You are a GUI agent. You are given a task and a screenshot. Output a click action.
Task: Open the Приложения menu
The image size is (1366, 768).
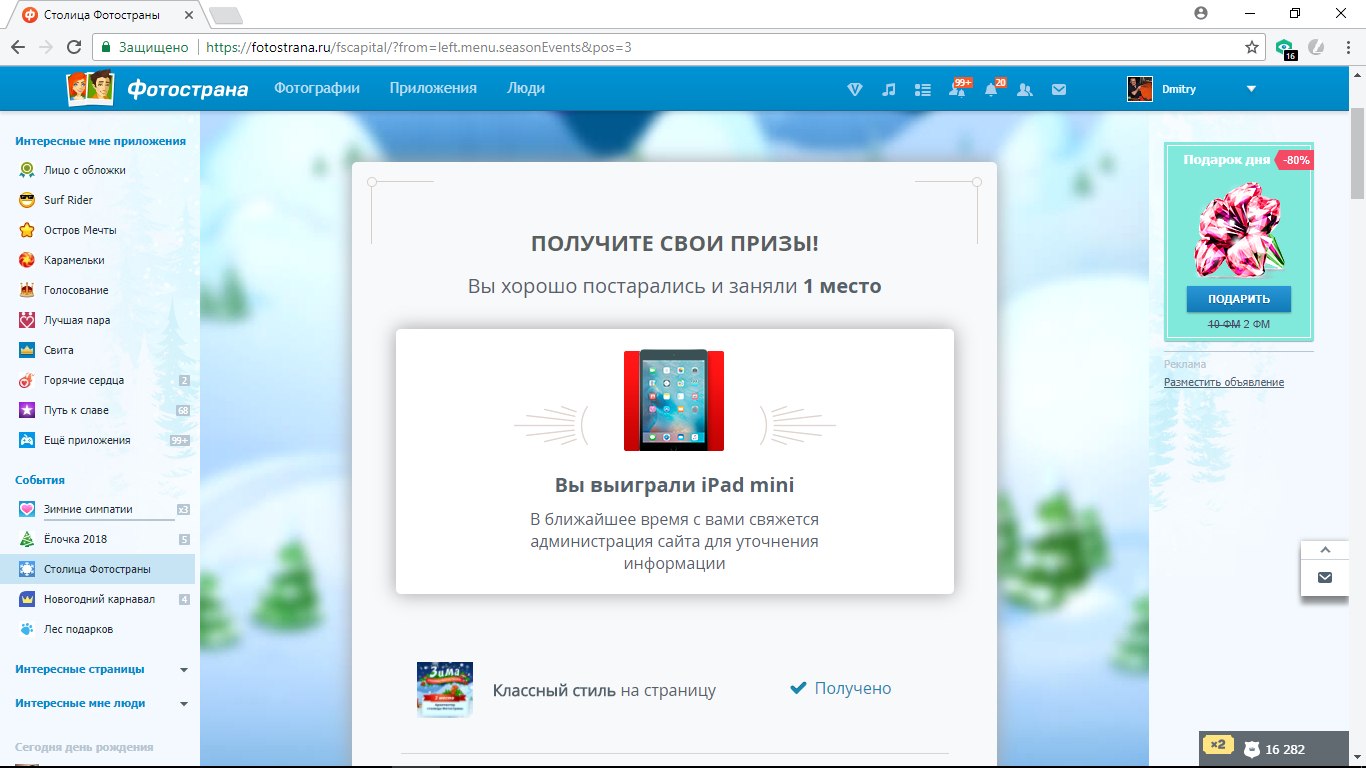433,88
